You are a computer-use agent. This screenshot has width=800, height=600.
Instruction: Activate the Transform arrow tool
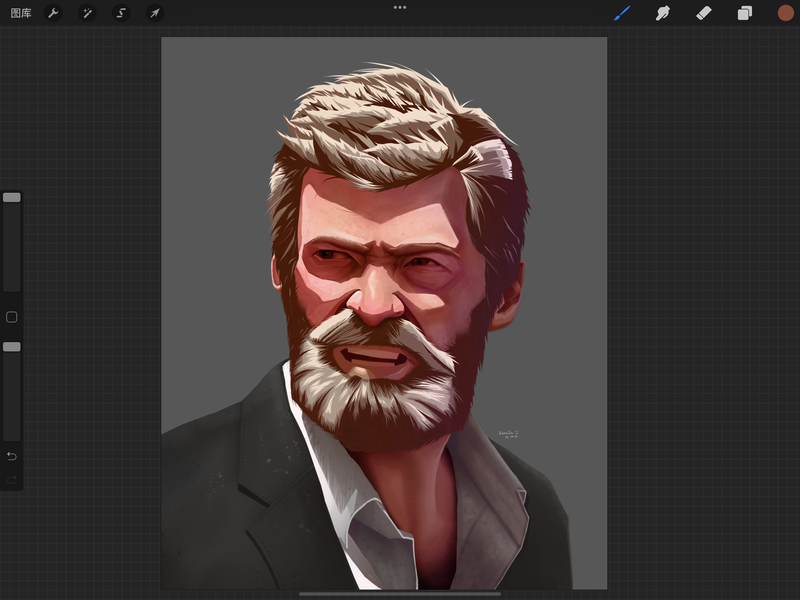click(x=155, y=13)
